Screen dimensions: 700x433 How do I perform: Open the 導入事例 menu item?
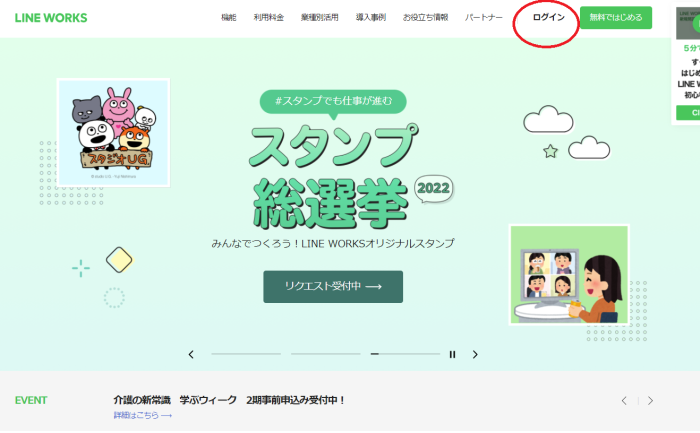coord(371,17)
